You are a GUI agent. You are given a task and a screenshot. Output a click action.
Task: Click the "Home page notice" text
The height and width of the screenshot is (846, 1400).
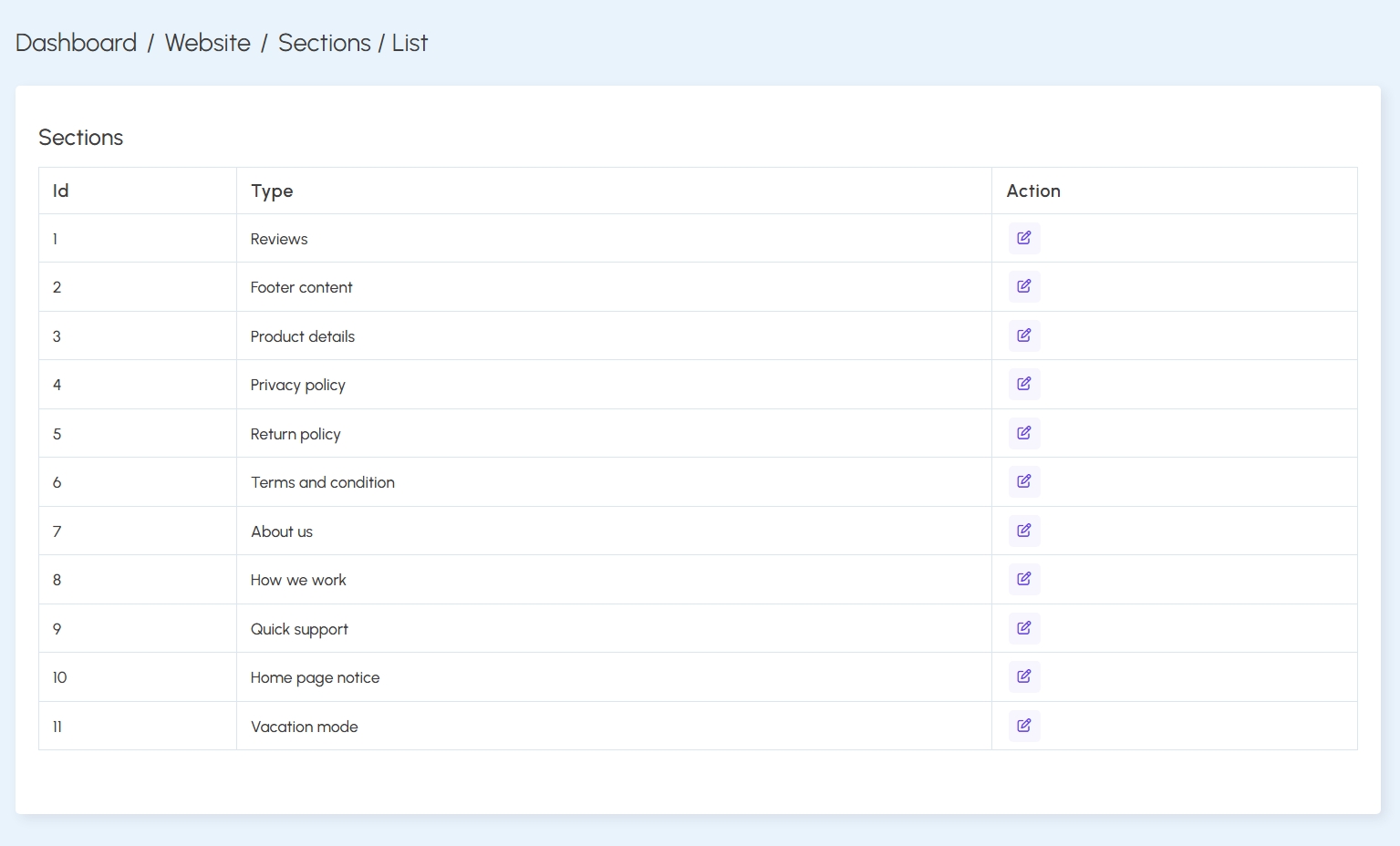[315, 677]
